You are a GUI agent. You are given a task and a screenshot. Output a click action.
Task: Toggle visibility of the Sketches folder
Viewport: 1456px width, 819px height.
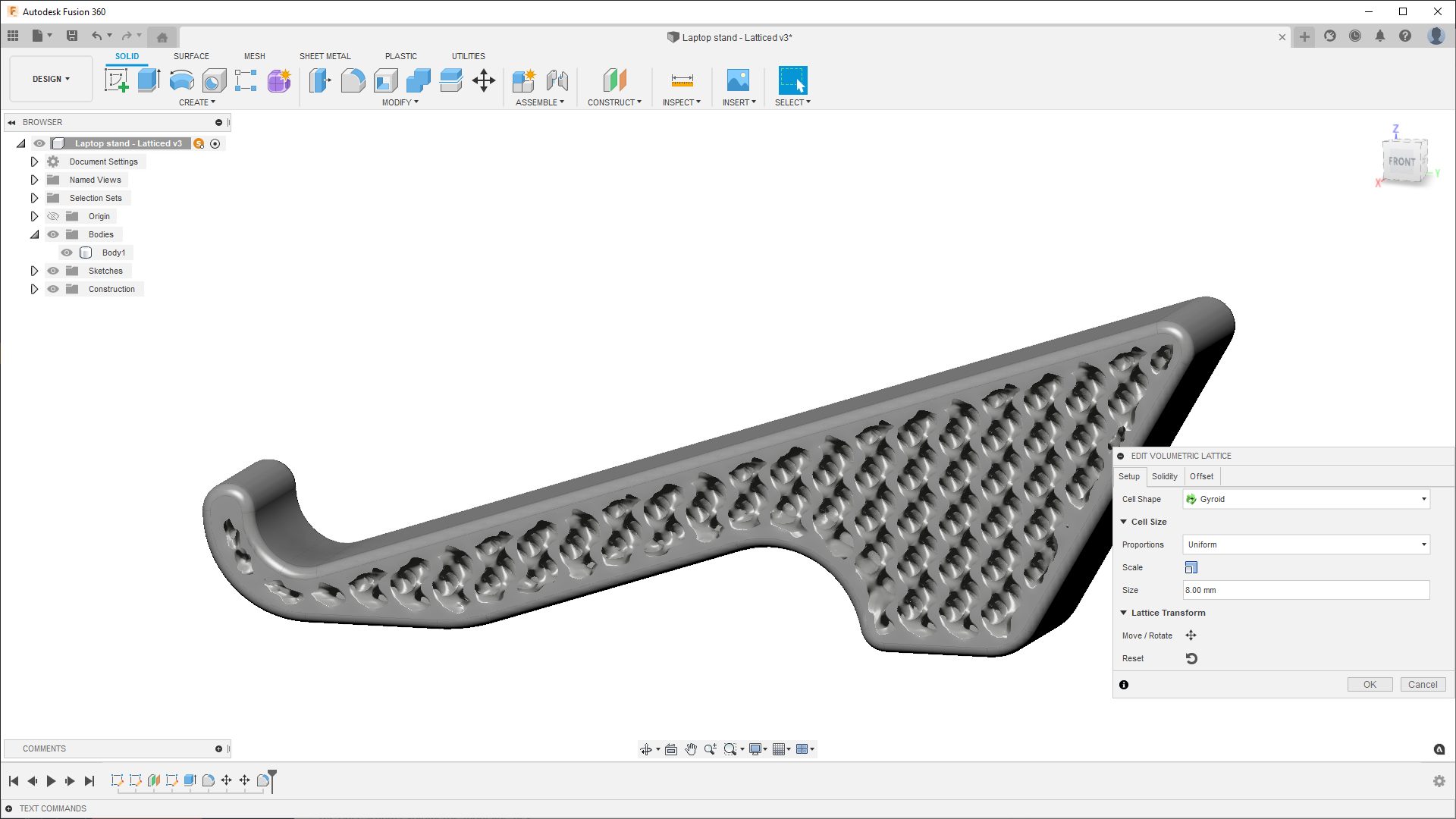pyautogui.click(x=53, y=271)
